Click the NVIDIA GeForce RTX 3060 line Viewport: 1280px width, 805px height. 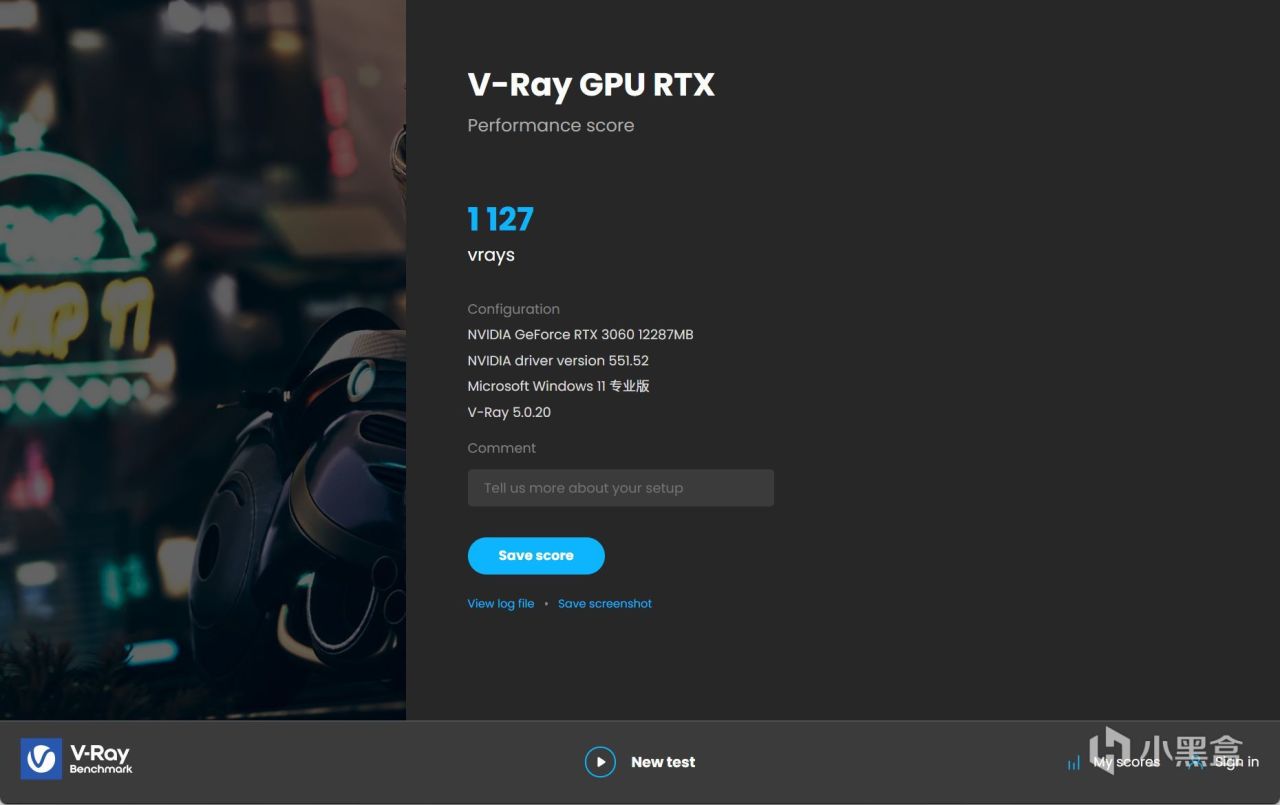tap(580, 335)
